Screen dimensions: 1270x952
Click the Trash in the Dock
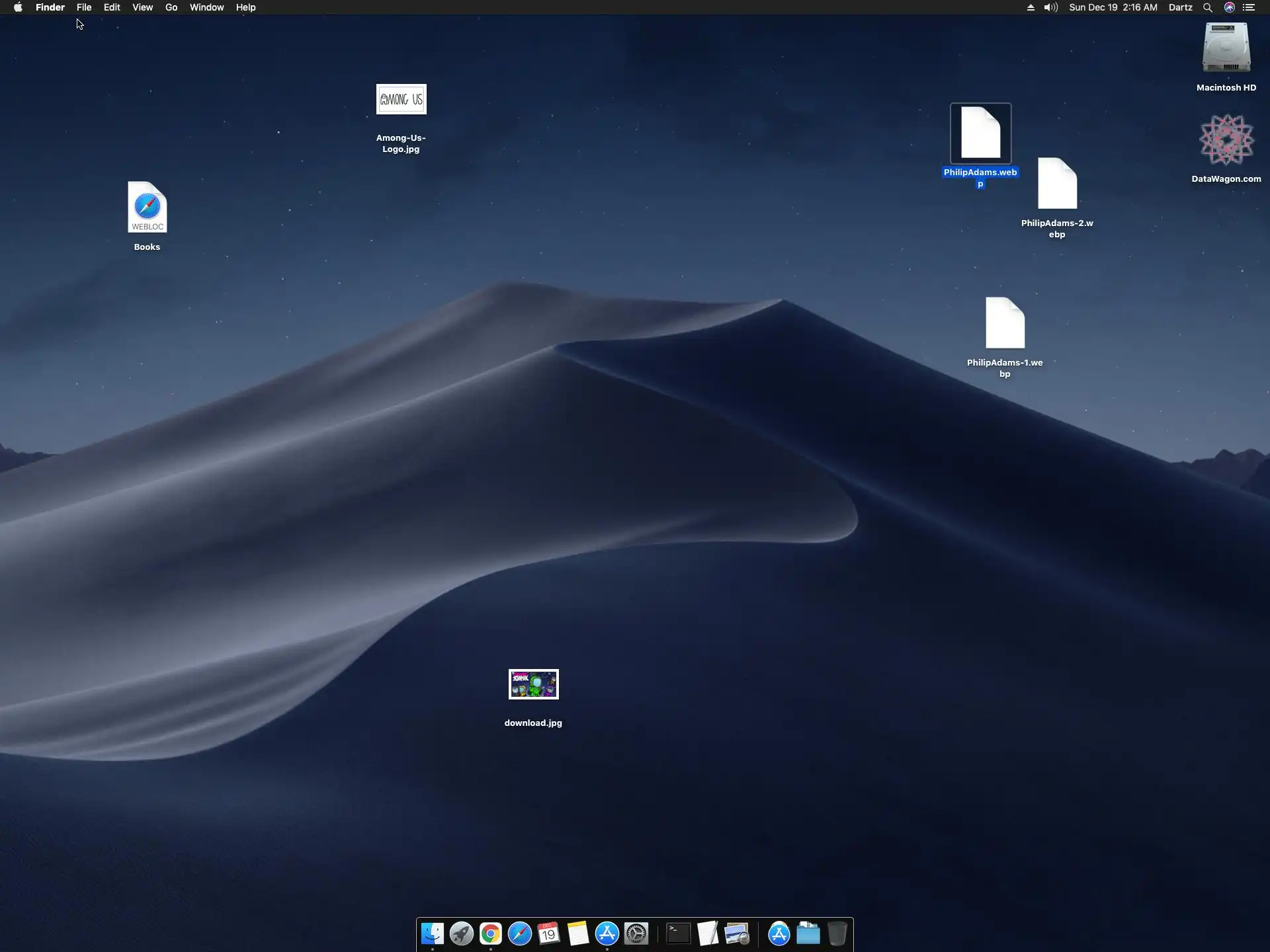point(837,933)
